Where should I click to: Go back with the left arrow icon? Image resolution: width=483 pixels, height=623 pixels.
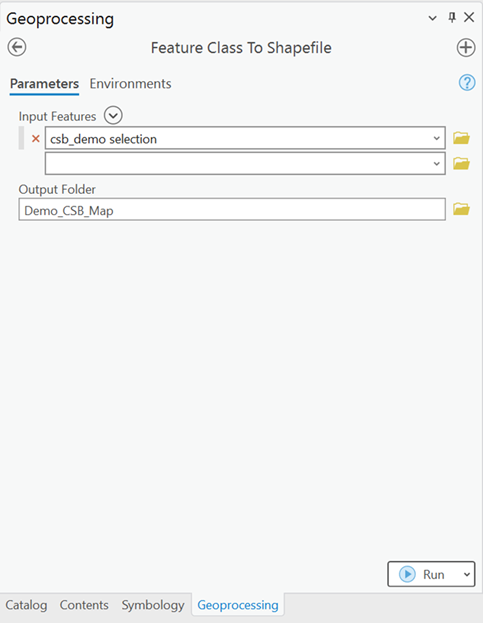pyautogui.click(x=17, y=47)
